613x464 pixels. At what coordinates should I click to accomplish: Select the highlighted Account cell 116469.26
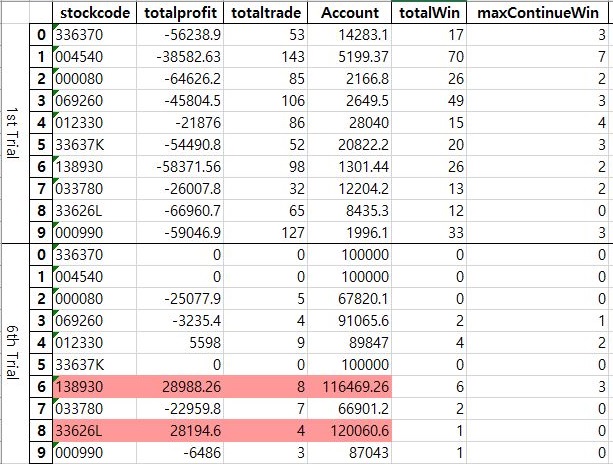point(350,387)
